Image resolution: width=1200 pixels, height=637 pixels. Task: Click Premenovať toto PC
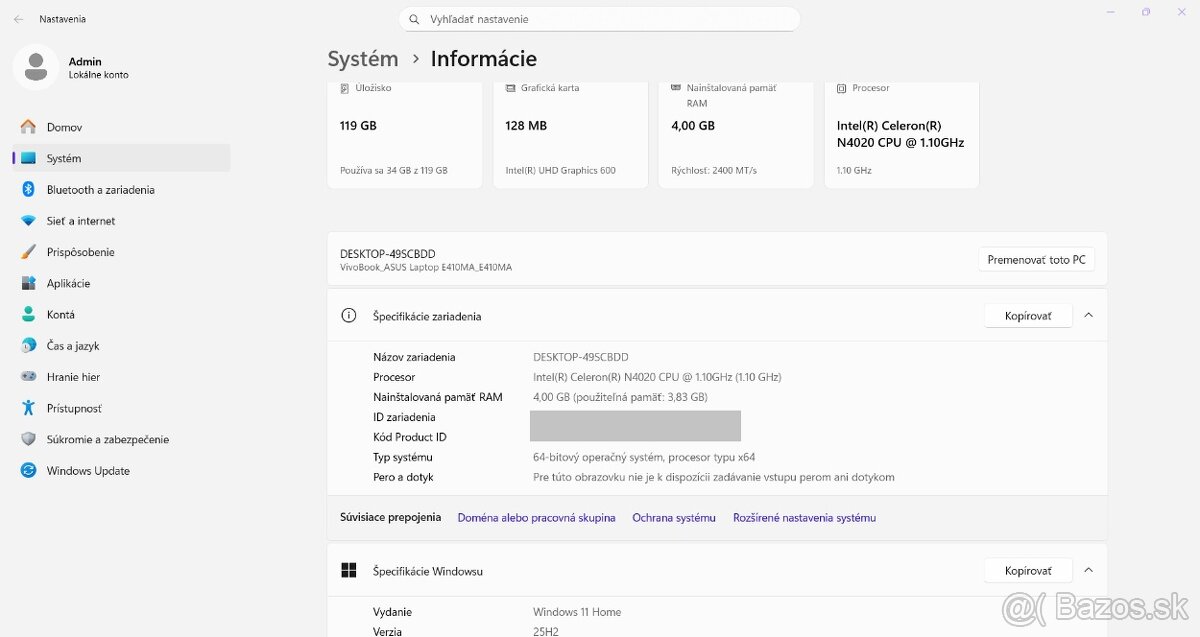pos(1036,258)
